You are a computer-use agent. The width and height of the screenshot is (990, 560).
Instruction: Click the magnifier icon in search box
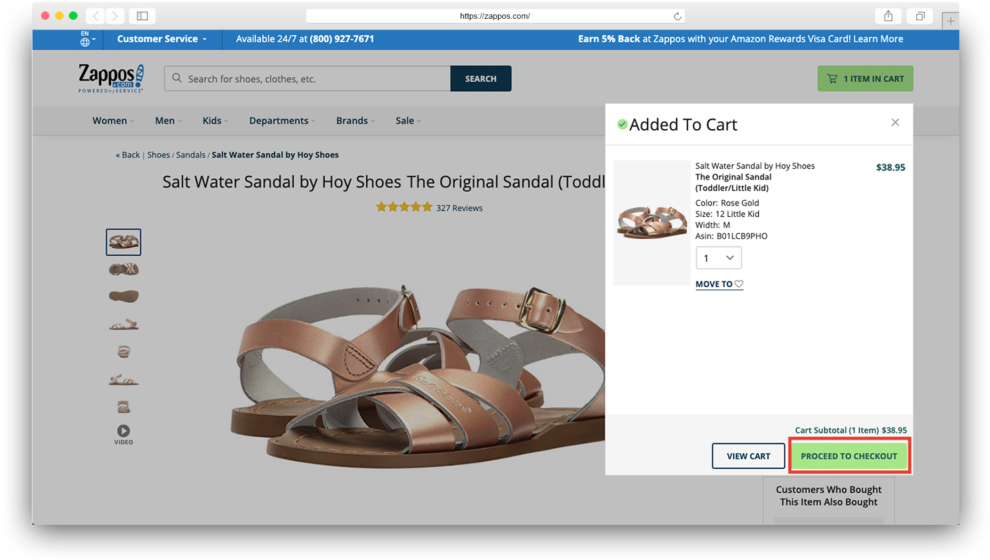tap(177, 78)
